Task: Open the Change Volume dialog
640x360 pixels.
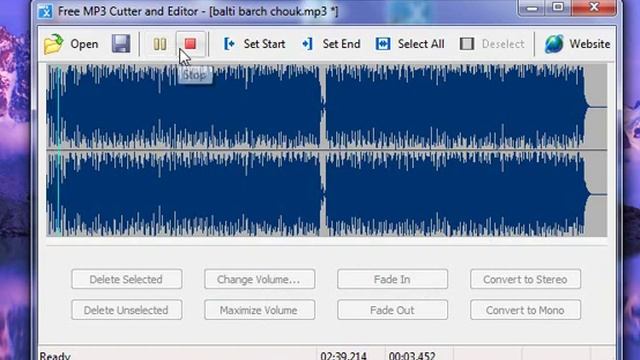Action: [260, 279]
